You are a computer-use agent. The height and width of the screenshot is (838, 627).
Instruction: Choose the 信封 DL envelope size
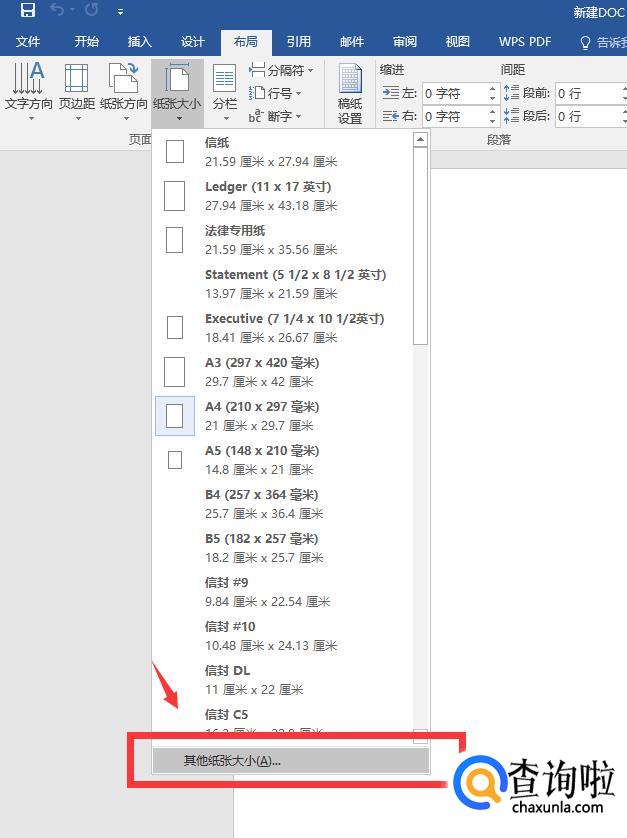[x=282, y=679]
